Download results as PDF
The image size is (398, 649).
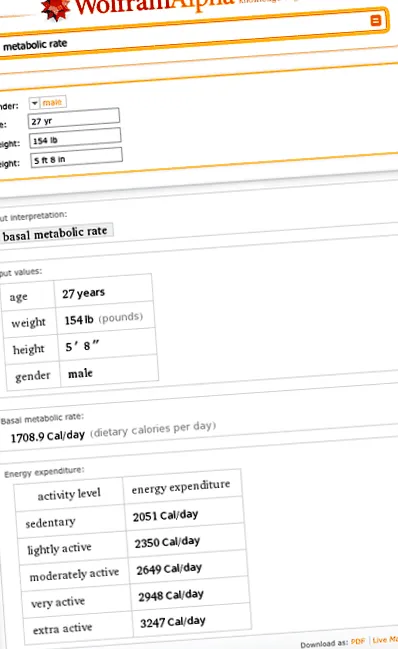coord(358,641)
